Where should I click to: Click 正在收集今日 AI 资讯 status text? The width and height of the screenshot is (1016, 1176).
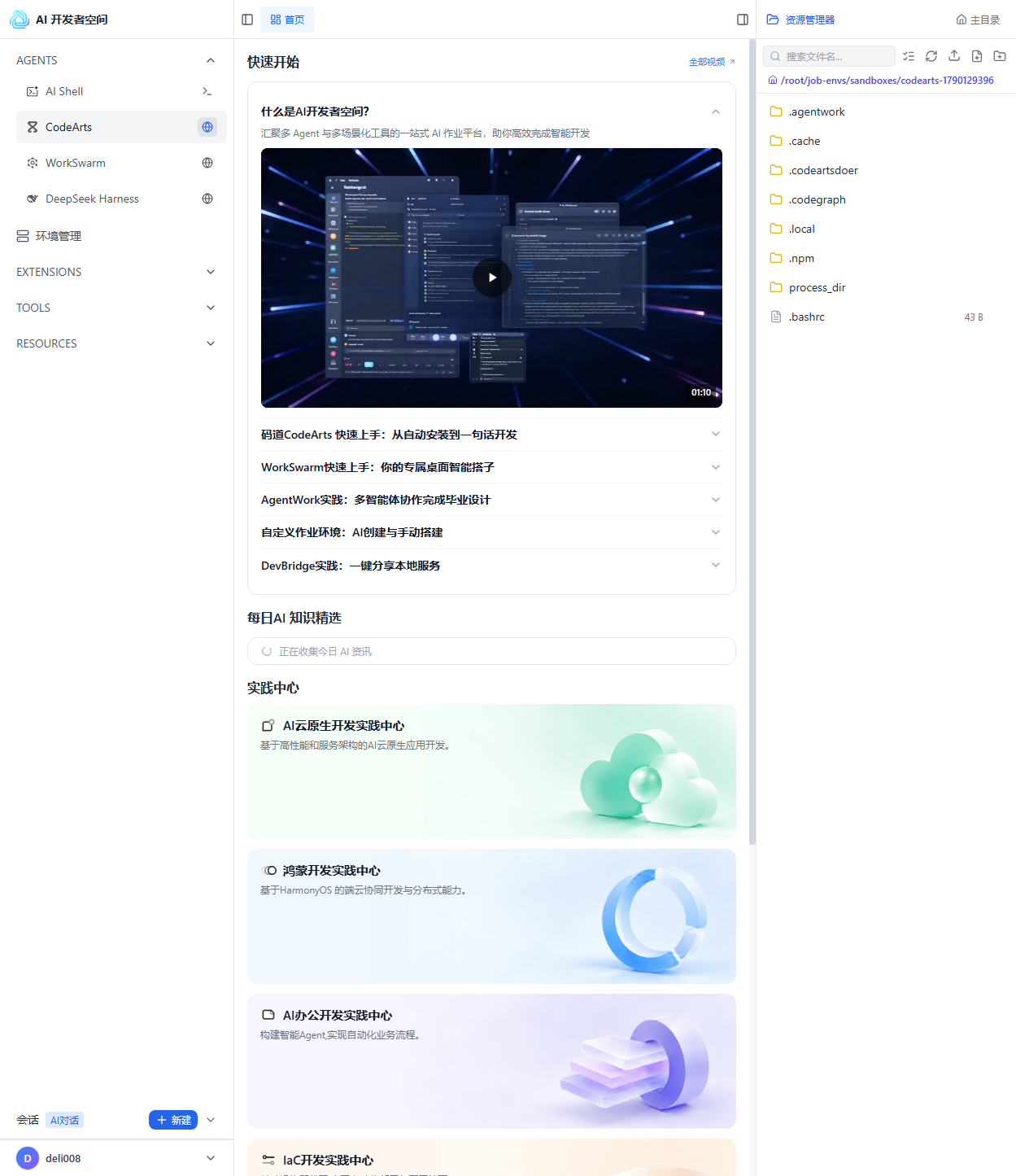[x=325, y=651]
